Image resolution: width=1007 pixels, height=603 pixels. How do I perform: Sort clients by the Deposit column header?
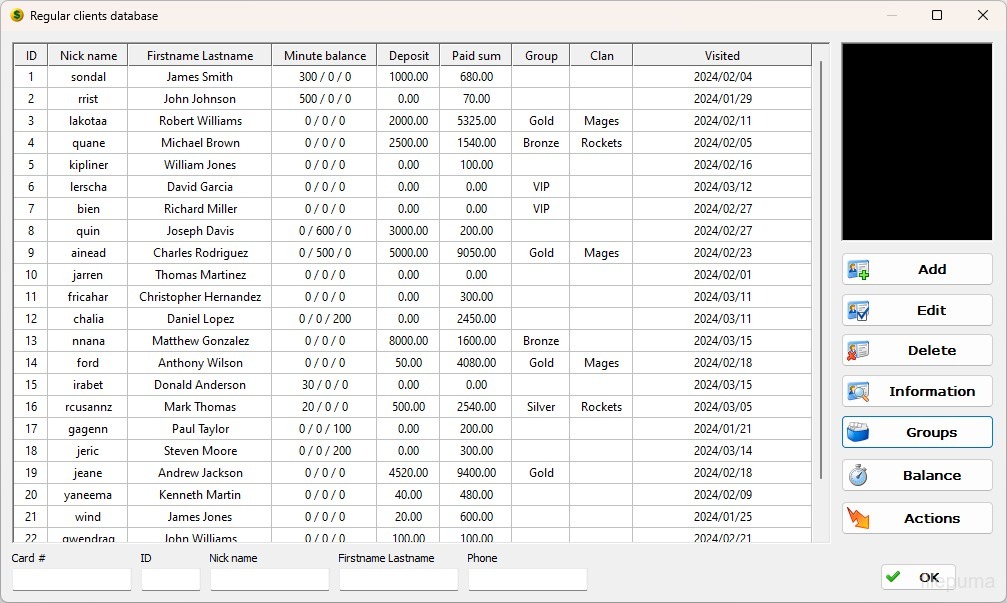pos(409,56)
